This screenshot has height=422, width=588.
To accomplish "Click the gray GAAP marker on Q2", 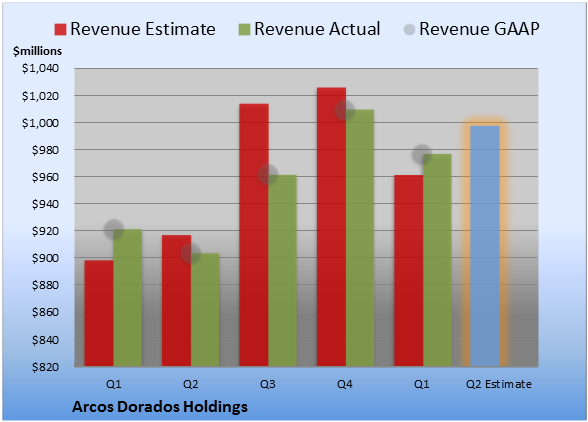I will [x=191, y=254].
